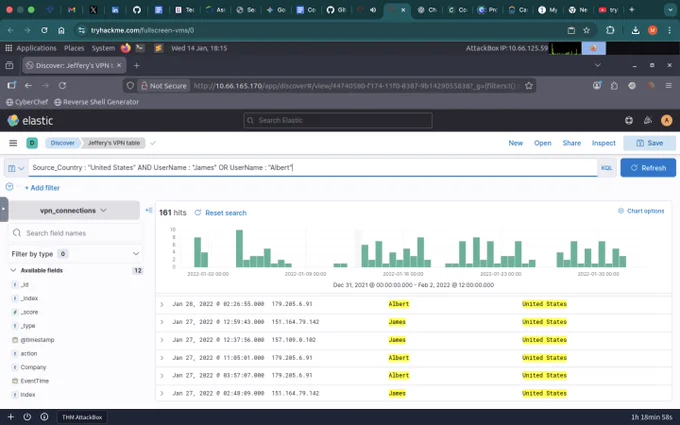Open the Places menu
Image resolution: width=680 pixels, height=425 pixels.
tap(74, 48)
